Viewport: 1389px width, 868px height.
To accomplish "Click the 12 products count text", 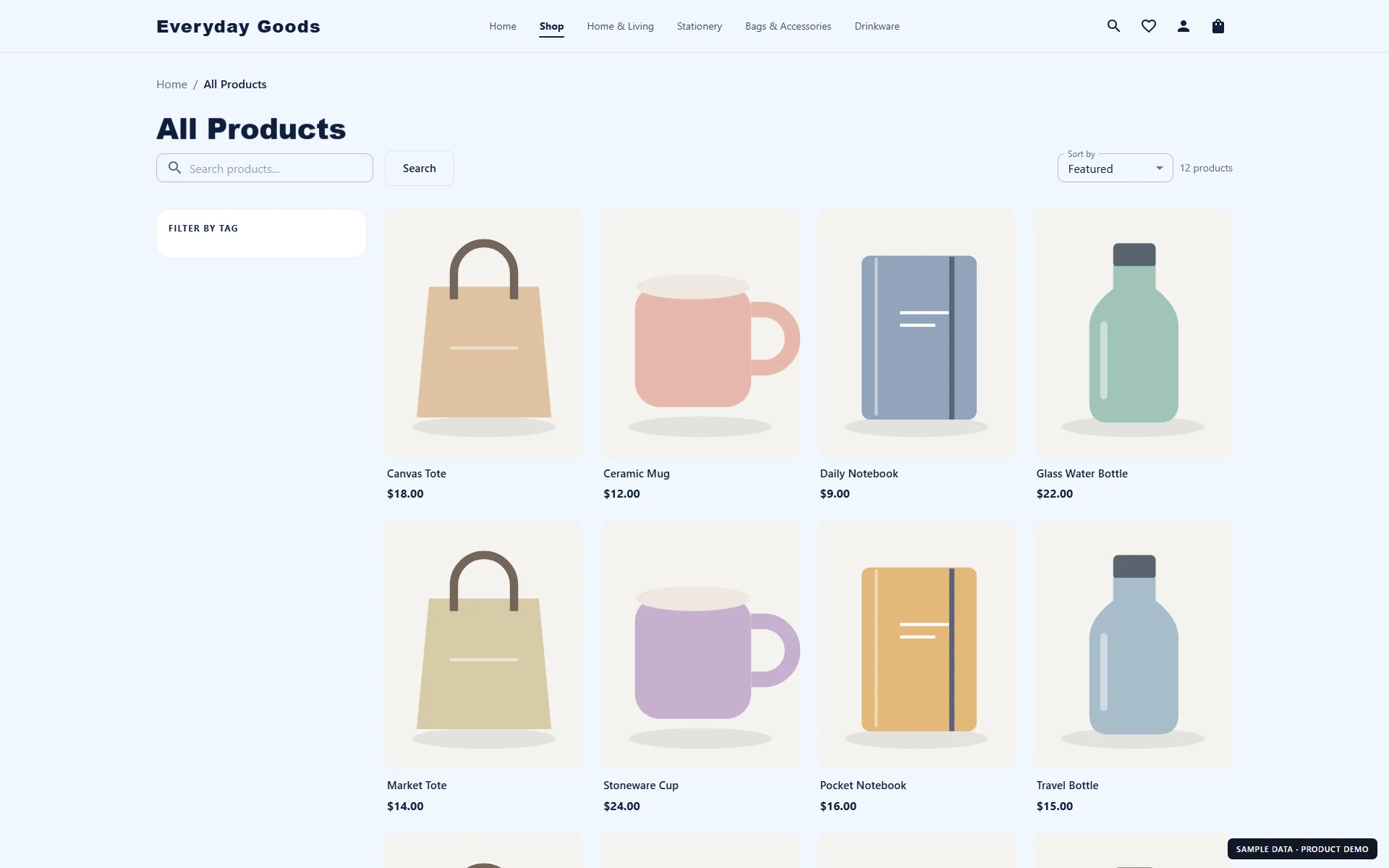I will 1206,168.
